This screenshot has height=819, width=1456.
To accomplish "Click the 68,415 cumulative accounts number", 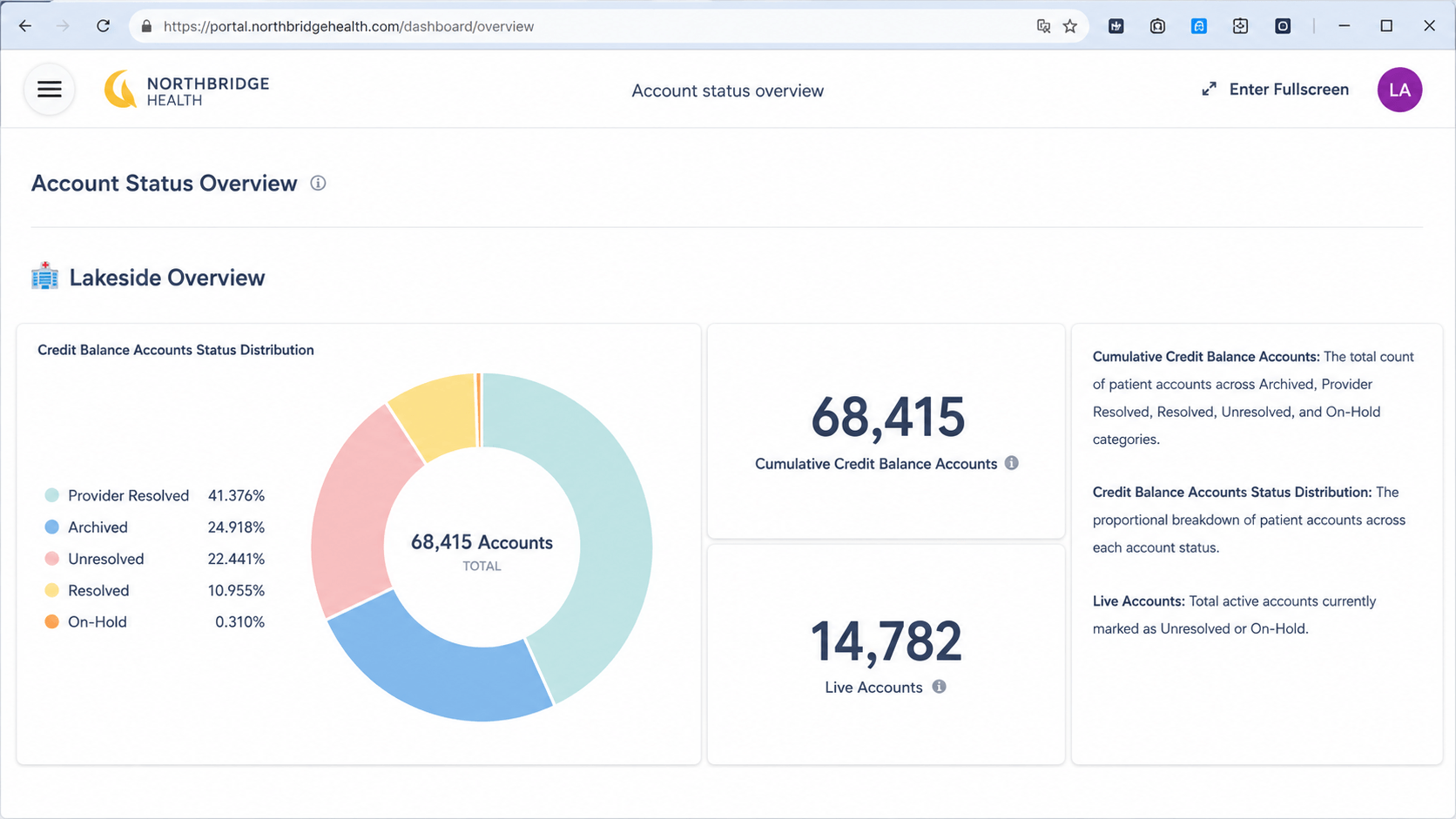I will (x=887, y=417).
